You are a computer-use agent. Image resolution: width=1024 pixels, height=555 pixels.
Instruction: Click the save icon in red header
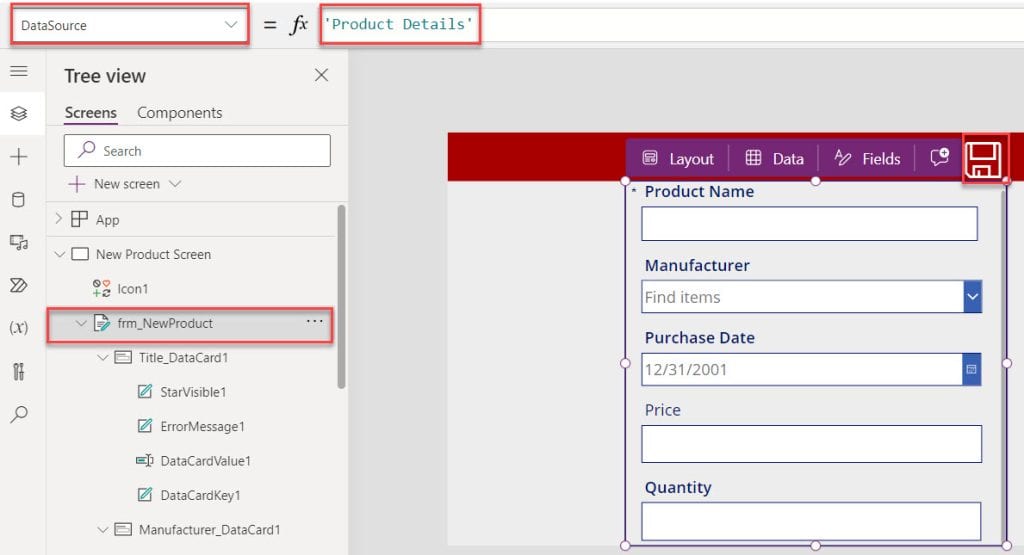[x=984, y=159]
